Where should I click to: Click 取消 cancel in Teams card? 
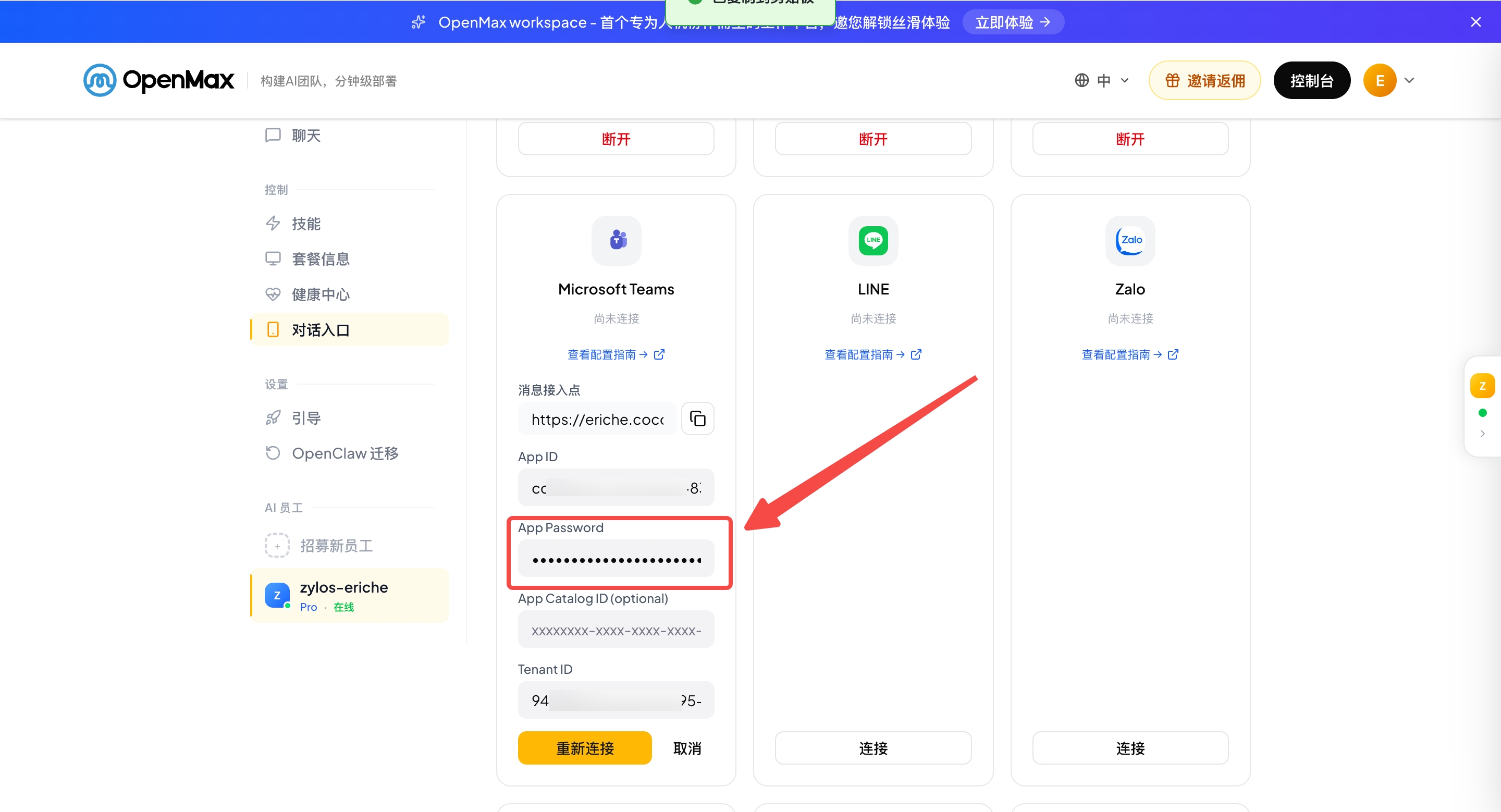coord(687,748)
